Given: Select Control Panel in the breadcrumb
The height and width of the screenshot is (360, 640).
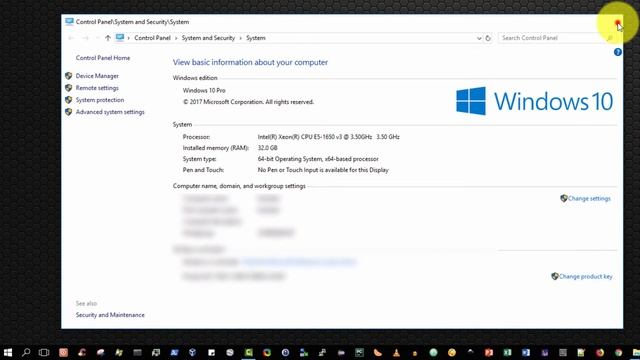Looking at the screenshot, I should [152, 38].
